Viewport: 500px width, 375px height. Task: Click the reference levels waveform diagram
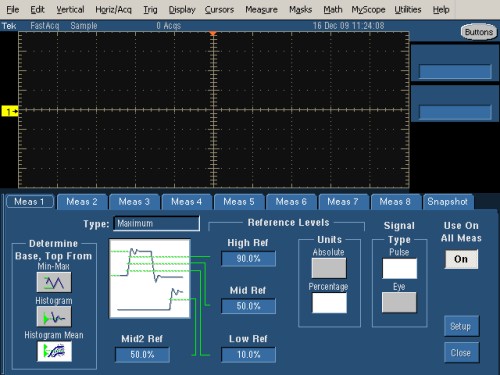[150, 278]
